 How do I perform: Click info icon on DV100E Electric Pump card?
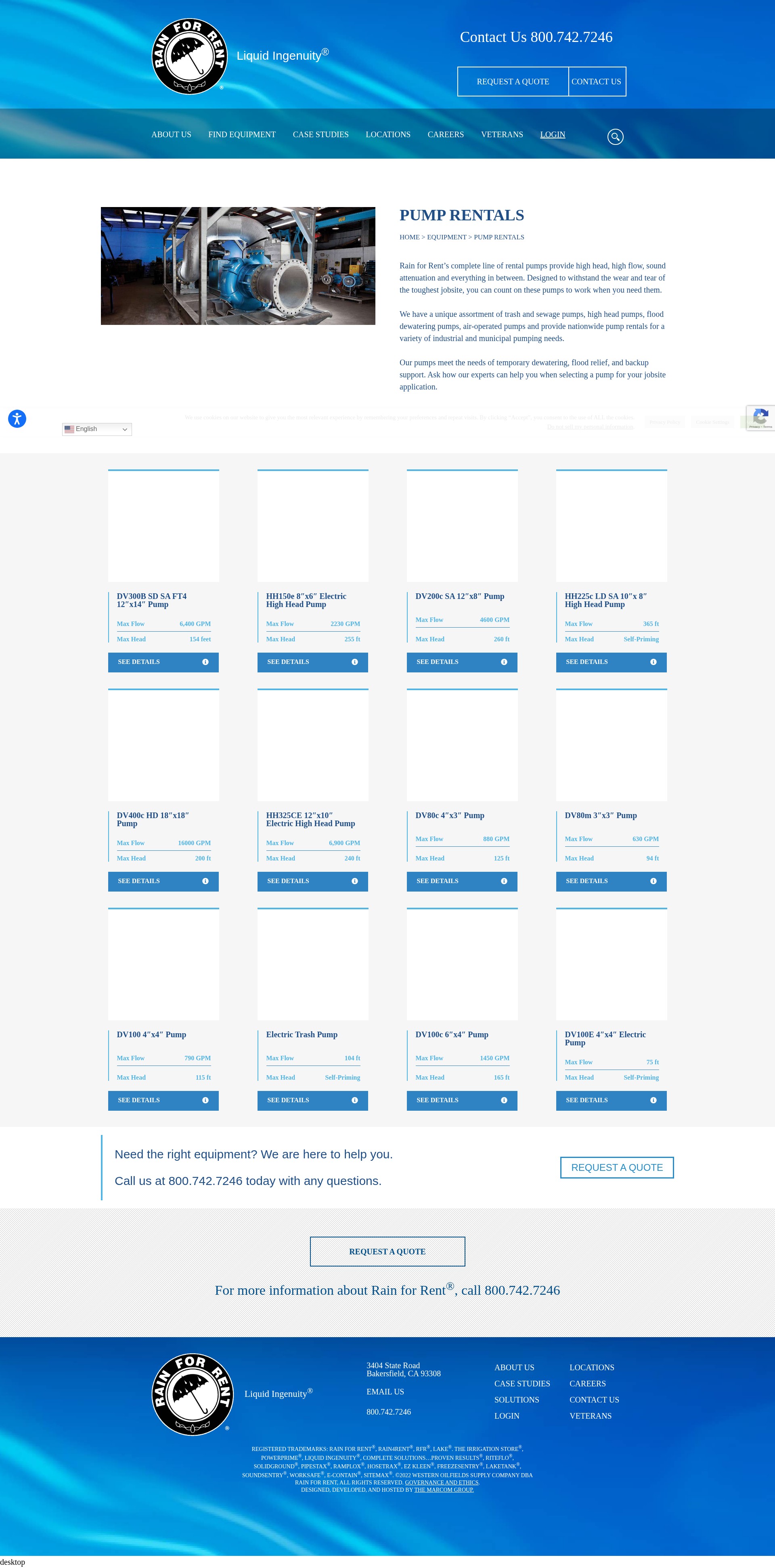click(653, 1101)
